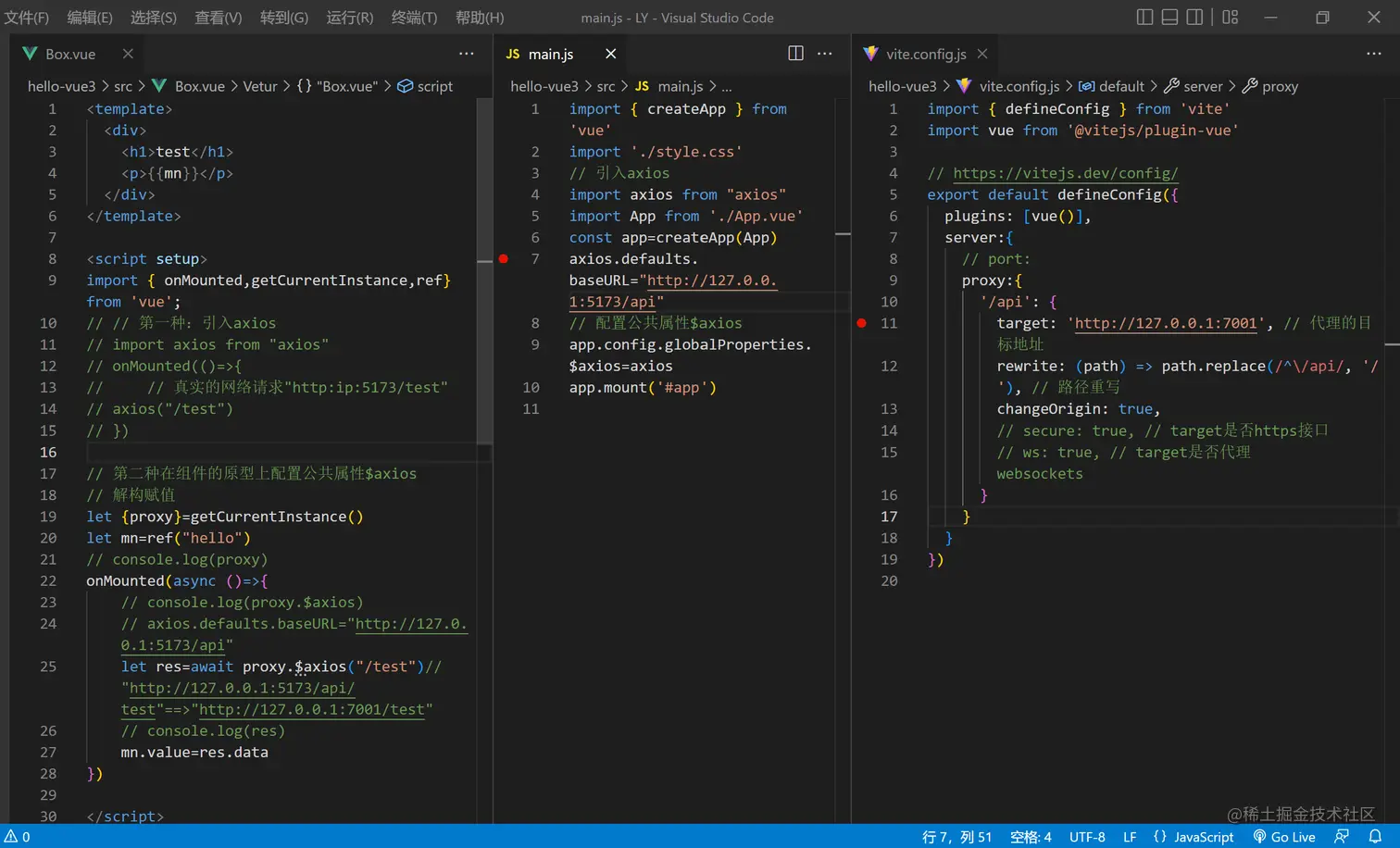Viewport: 1400px width, 848px height.
Task: Click the feedback icon in status bar
Action: click(x=1342, y=837)
